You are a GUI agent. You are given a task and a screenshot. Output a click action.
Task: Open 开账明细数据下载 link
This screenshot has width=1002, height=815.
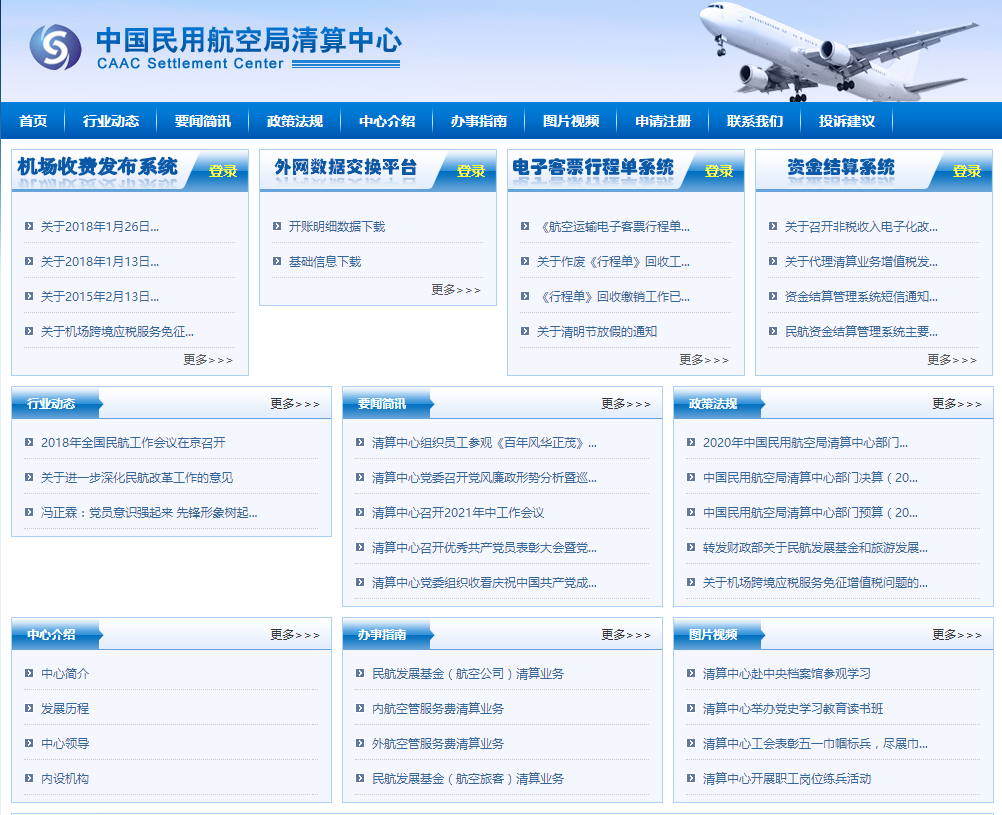point(337,226)
